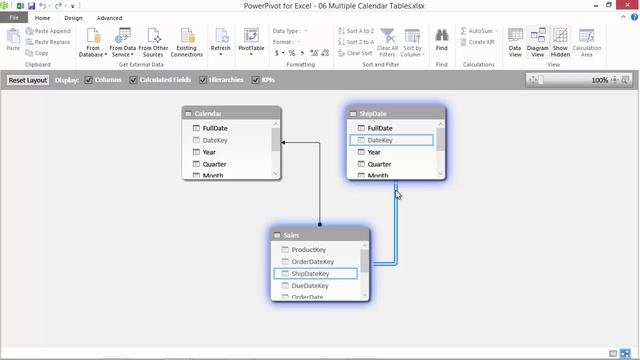Click Clear All Filters
Image resolution: width=640 pixels, height=360 pixels.
(x=387, y=42)
